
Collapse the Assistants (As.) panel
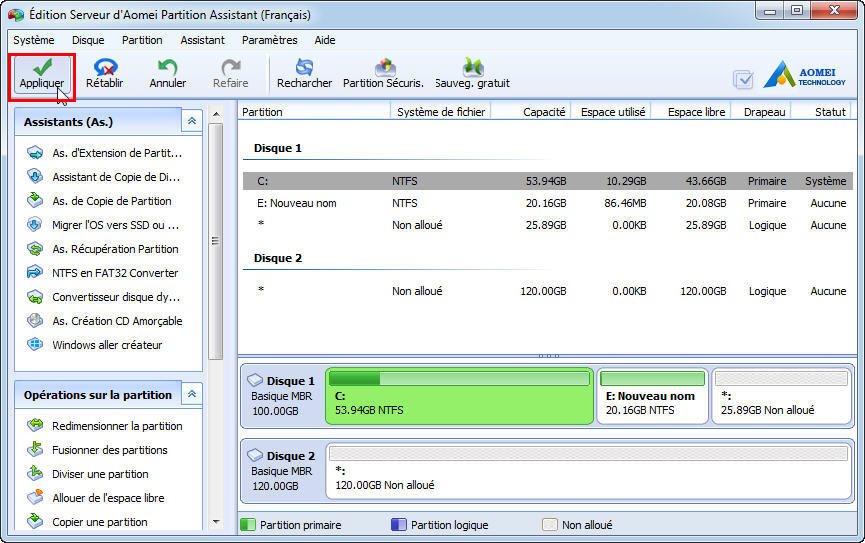pos(192,121)
